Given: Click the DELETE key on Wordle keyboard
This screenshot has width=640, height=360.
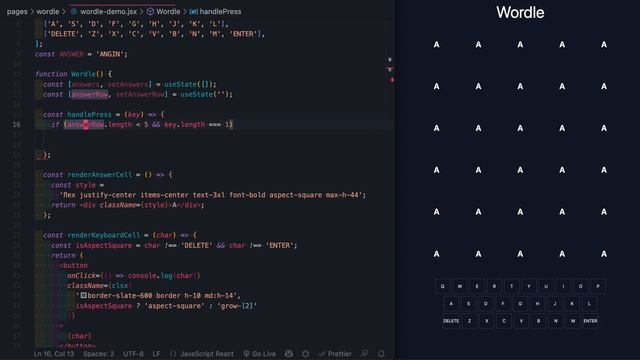Looking at the screenshot, I should (451, 321).
